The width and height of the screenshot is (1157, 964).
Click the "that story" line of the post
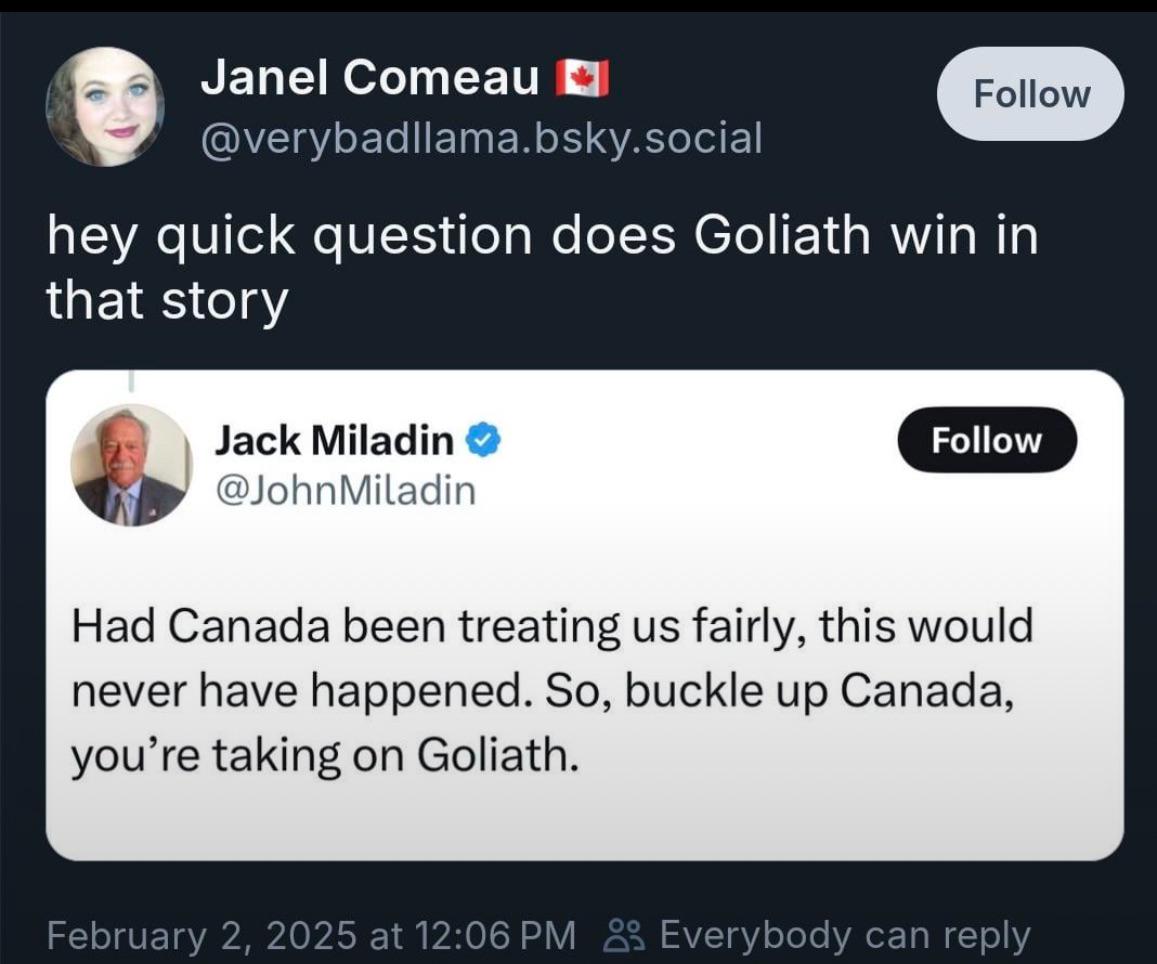click(x=167, y=300)
